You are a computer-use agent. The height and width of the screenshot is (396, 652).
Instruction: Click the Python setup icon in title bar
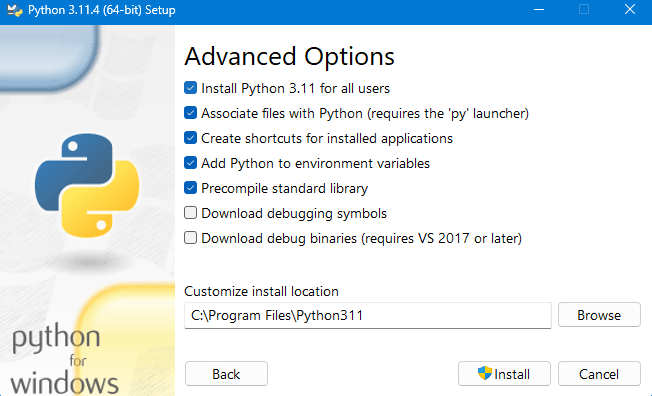[15, 10]
